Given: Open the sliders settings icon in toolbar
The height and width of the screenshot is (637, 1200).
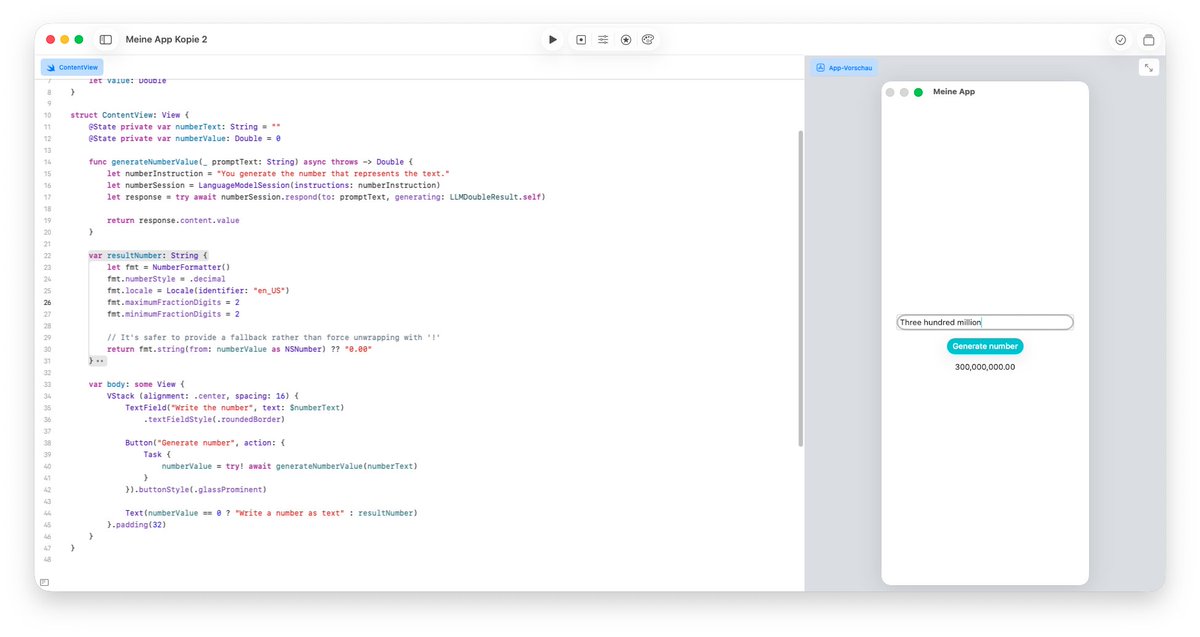Looking at the screenshot, I should click(x=604, y=40).
